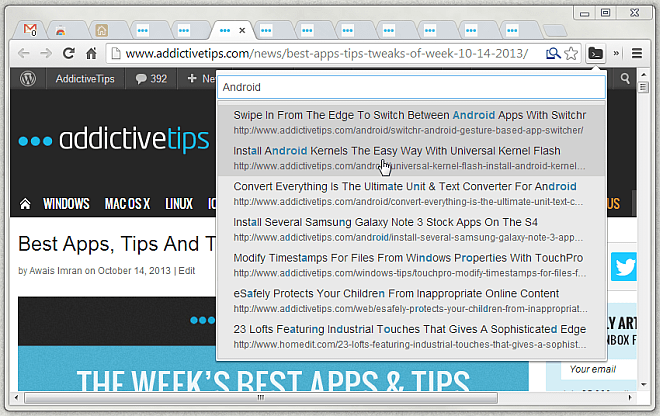Viewport: 660px width, 416px height.
Task: Show hidden extensions chevron
Action: tap(616, 53)
